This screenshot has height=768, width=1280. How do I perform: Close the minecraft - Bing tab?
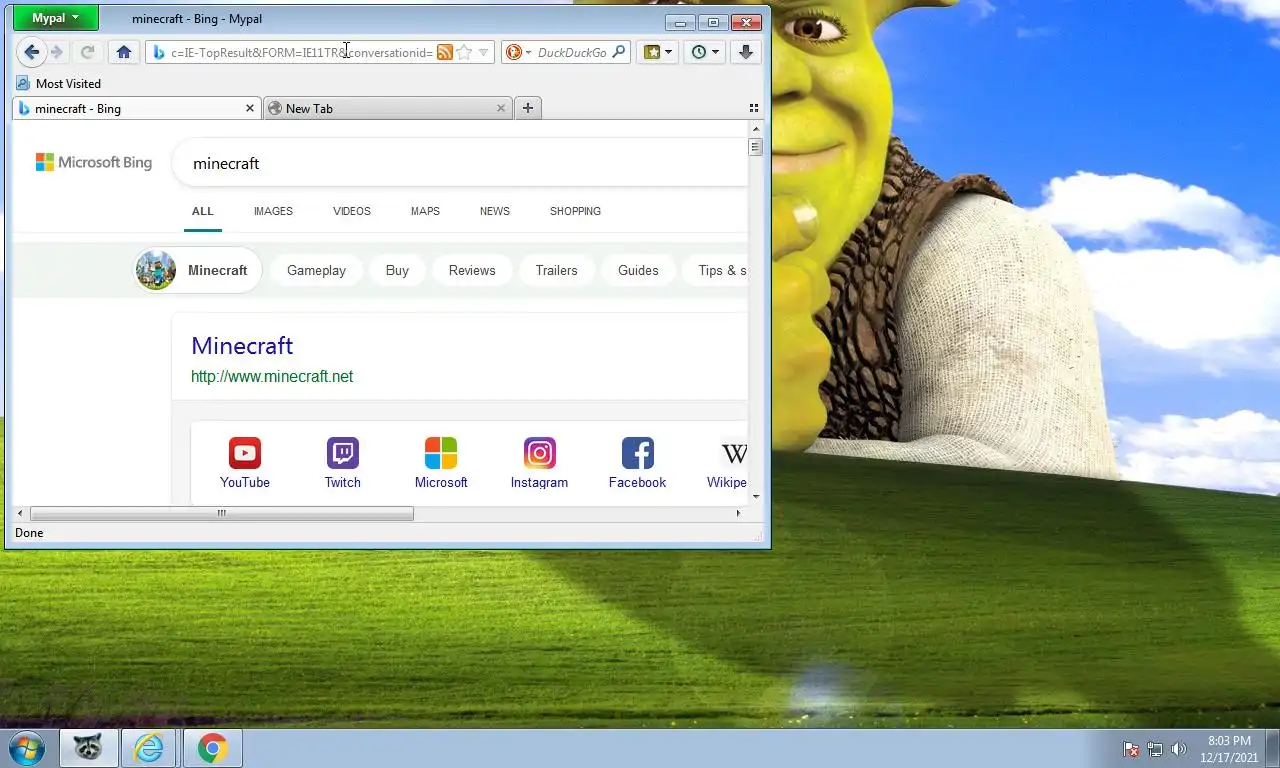(x=250, y=108)
